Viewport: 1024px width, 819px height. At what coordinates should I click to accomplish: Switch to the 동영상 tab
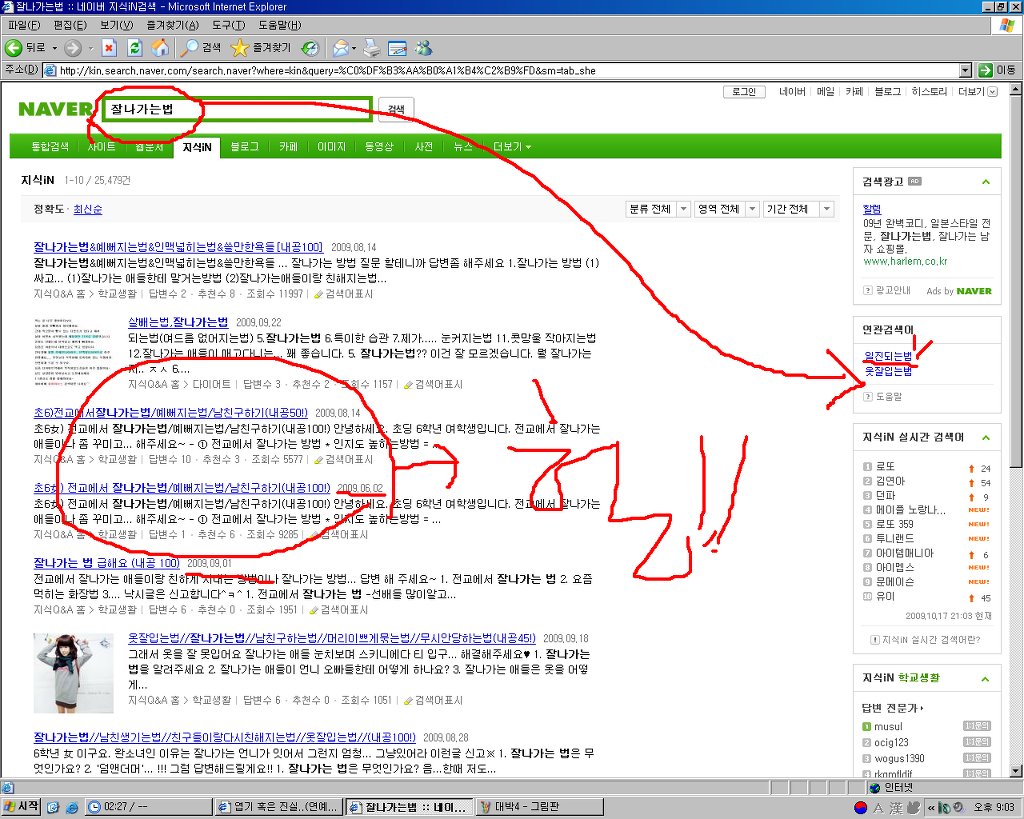click(379, 147)
